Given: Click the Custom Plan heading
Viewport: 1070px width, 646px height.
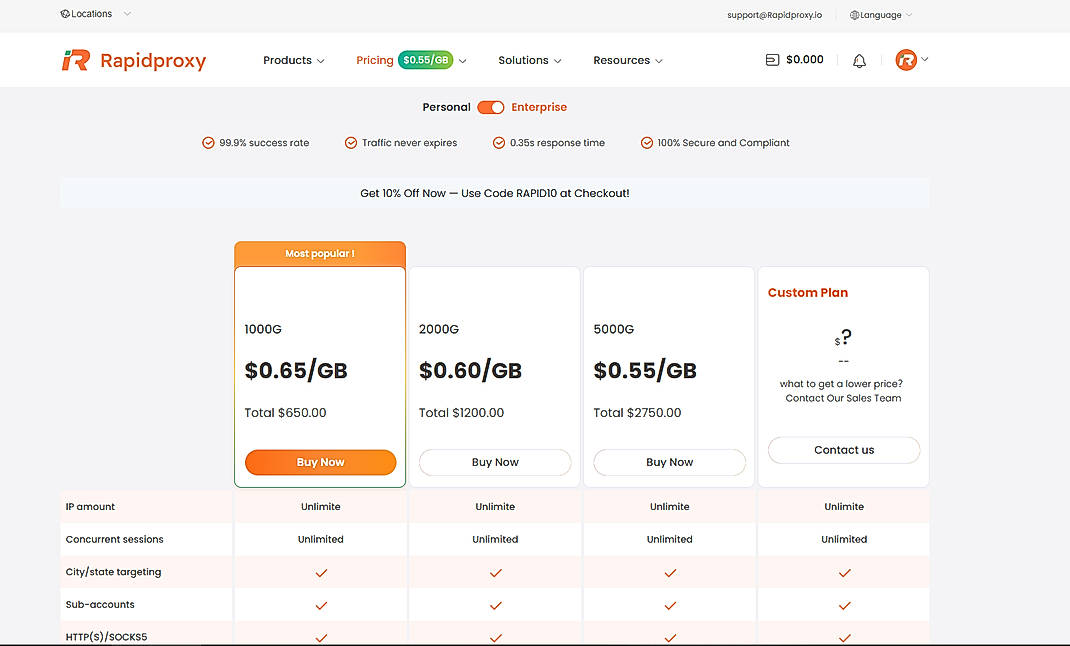Looking at the screenshot, I should [x=808, y=293].
